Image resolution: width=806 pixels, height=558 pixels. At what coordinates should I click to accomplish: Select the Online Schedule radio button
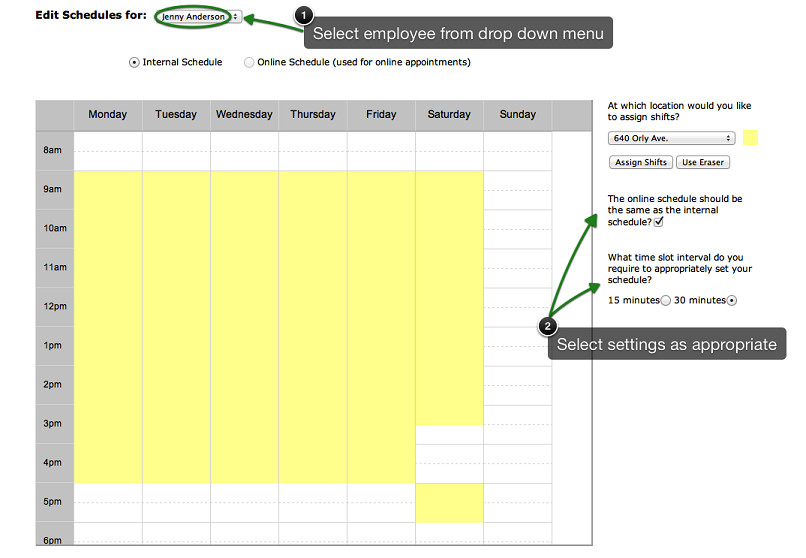coord(249,62)
